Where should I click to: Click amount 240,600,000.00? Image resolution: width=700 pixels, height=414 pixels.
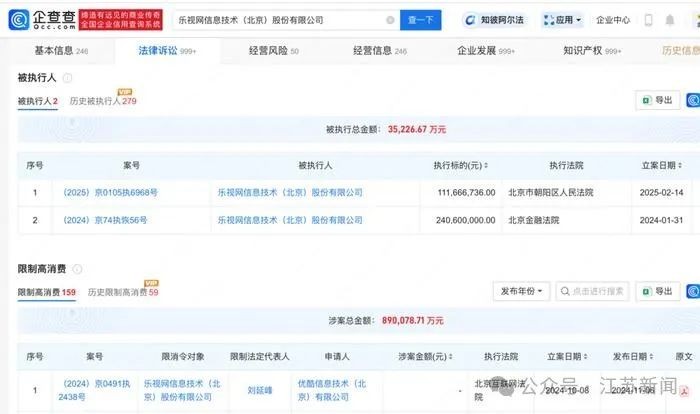(466, 220)
